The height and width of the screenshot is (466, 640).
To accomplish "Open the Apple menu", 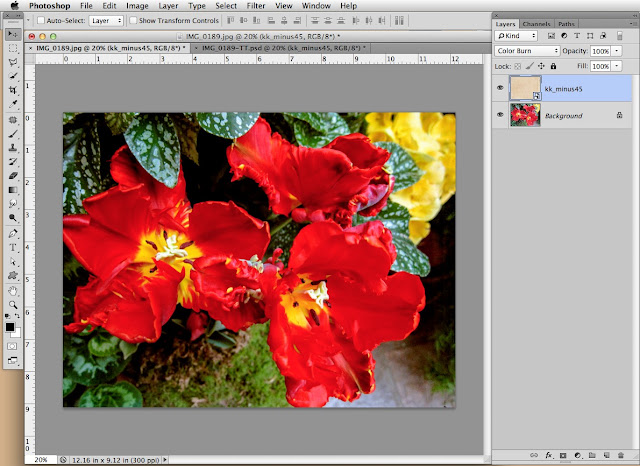I will pos(15,5).
